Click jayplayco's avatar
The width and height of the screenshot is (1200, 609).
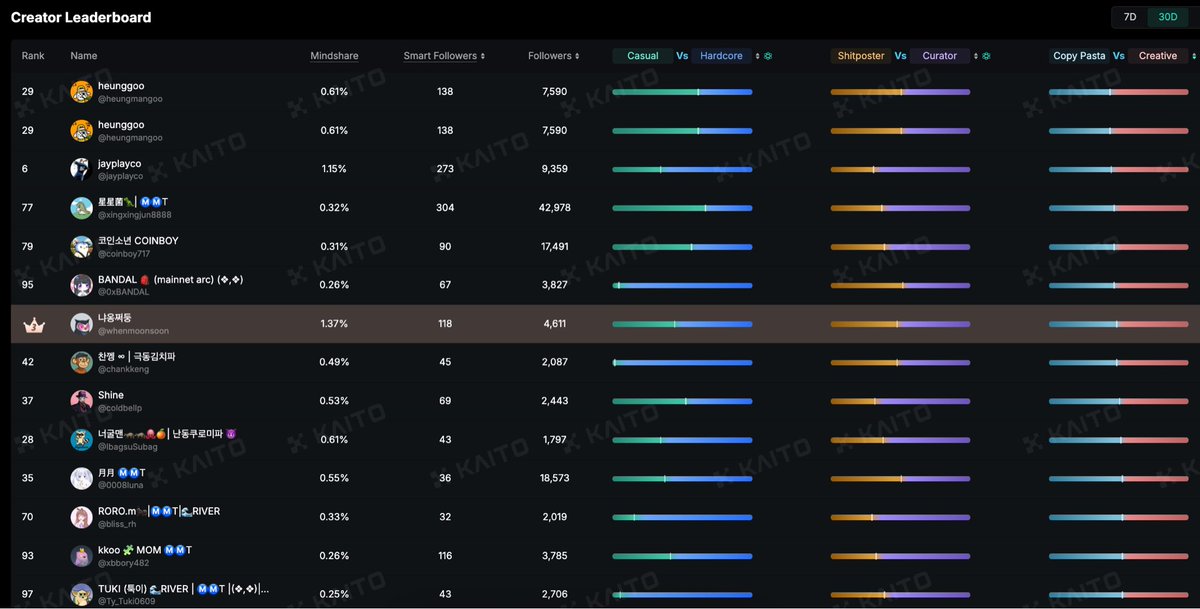82,169
